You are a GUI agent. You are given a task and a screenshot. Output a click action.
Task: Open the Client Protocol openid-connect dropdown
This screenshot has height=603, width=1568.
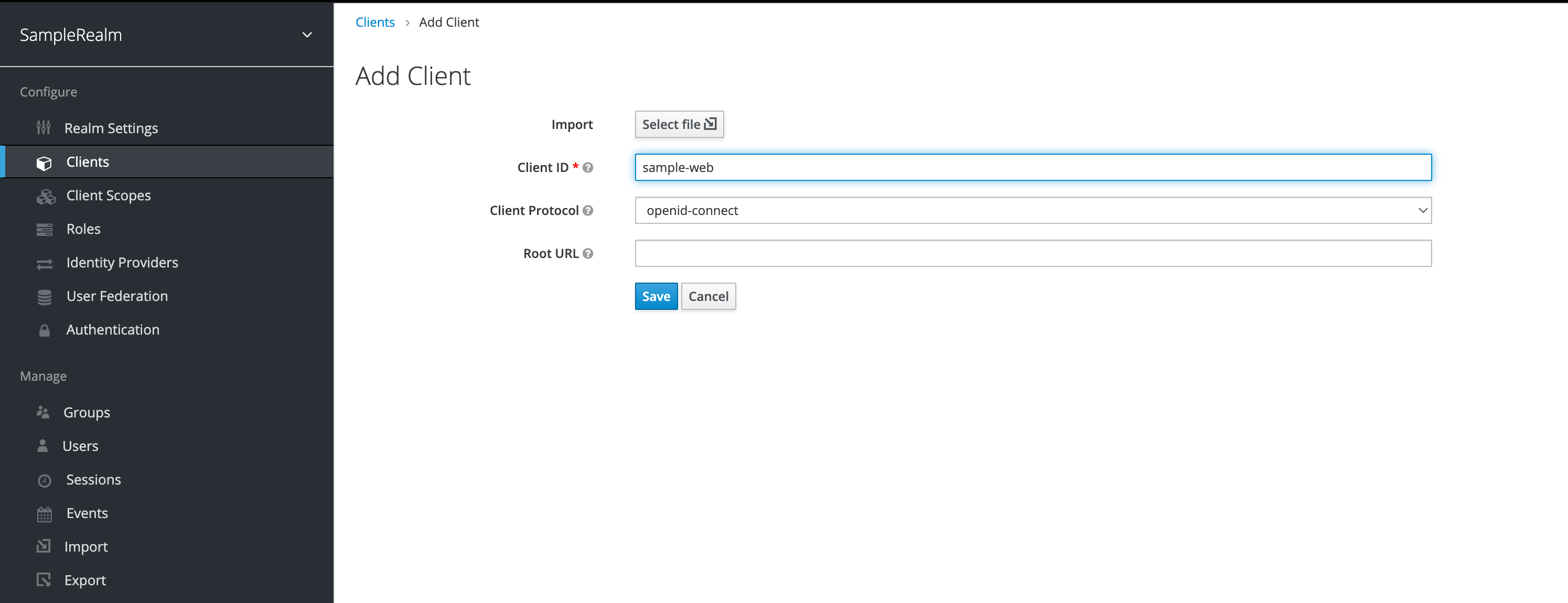click(1033, 211)
